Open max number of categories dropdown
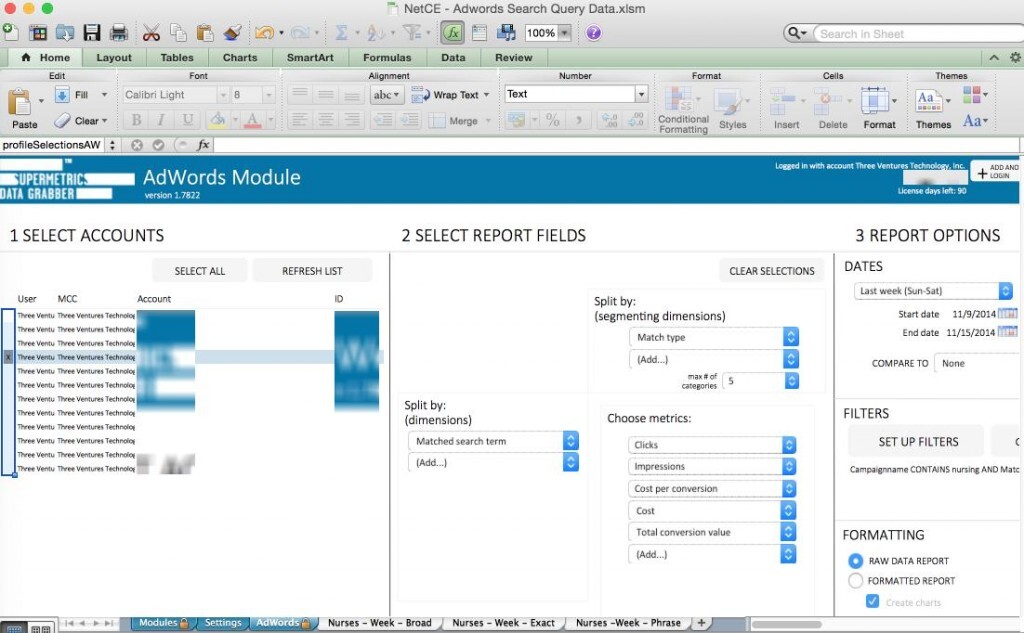 click(x=761, y=381)
